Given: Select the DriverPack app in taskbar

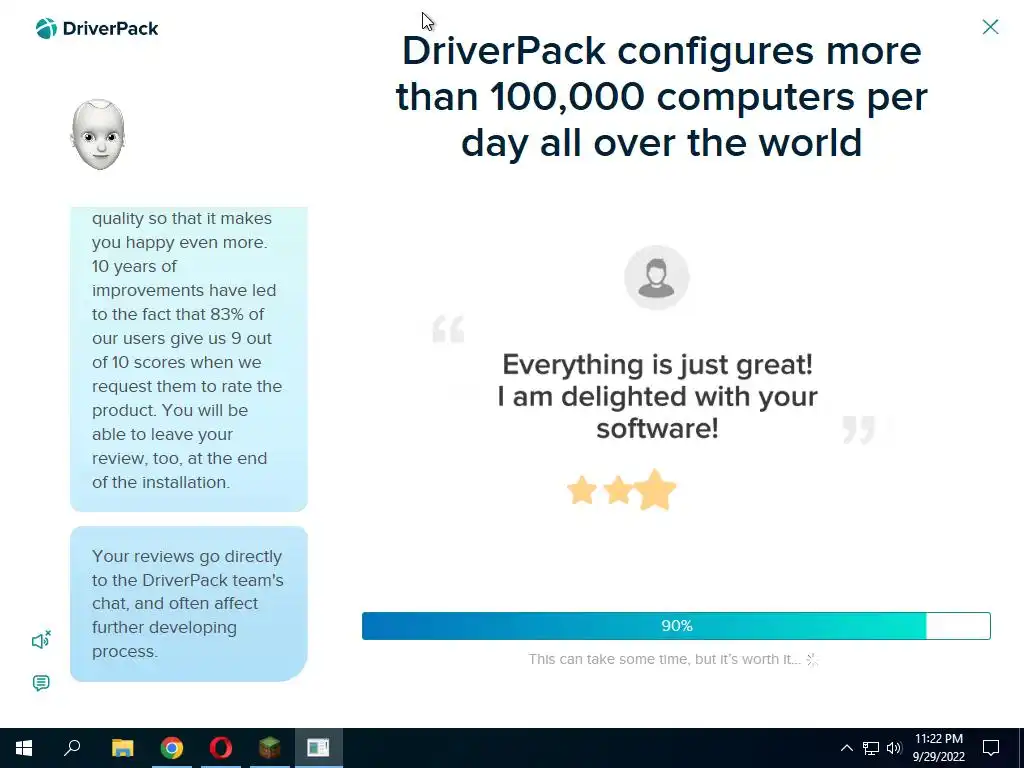Looking at the screenshot, I should tap(318, 748).
